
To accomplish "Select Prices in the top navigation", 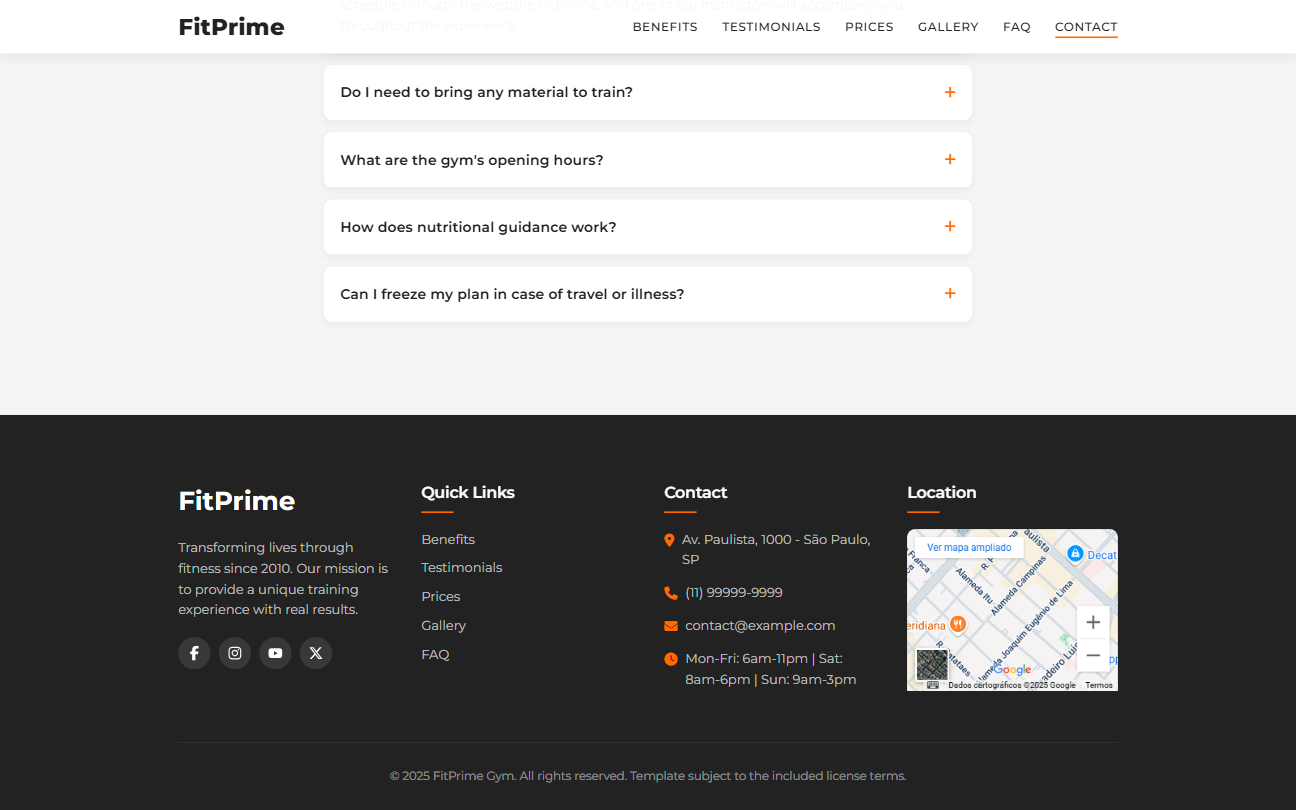I will [869, 27].
